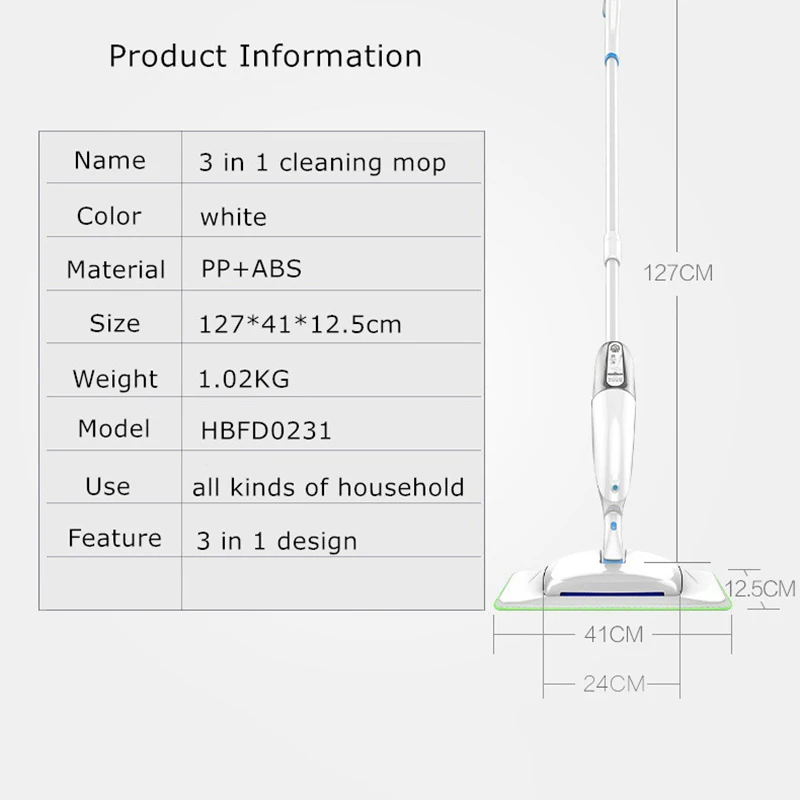Select the 3 in 1 cleaning mop text

322,163
